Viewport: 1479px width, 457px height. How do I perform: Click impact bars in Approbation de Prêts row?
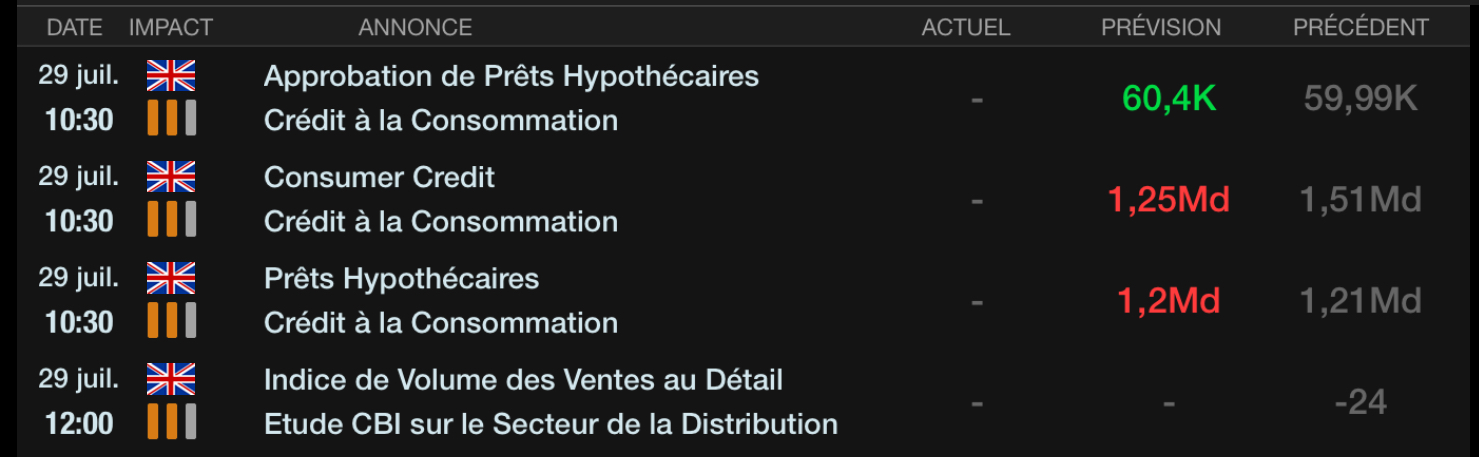point(172,118)
